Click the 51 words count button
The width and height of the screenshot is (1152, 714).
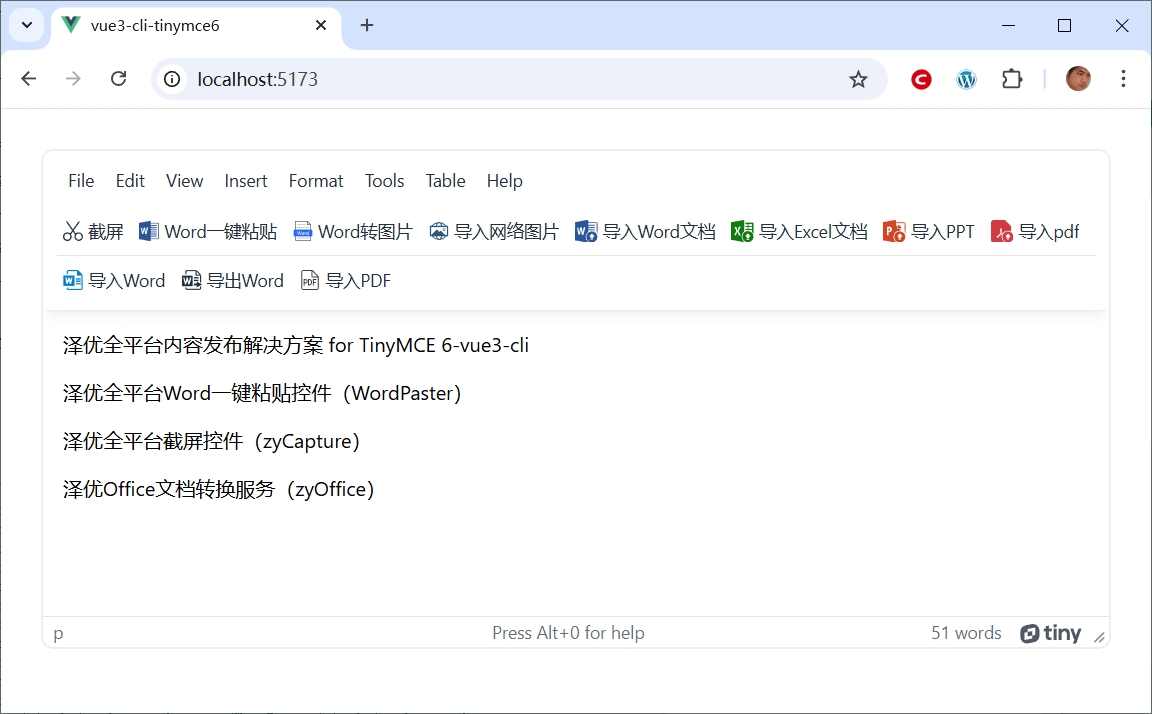click(x=966, y=633)
